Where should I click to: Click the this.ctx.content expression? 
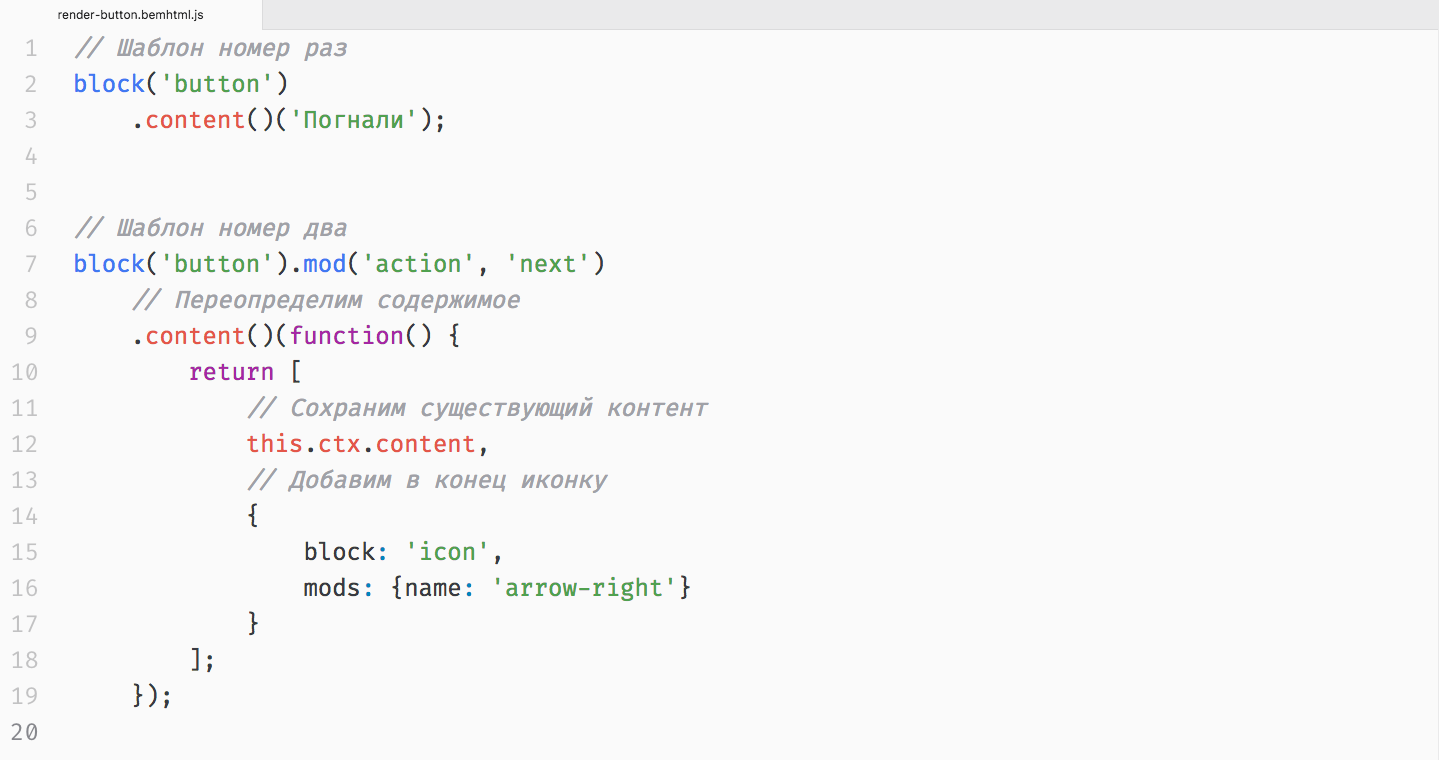[x=361, y=444]
